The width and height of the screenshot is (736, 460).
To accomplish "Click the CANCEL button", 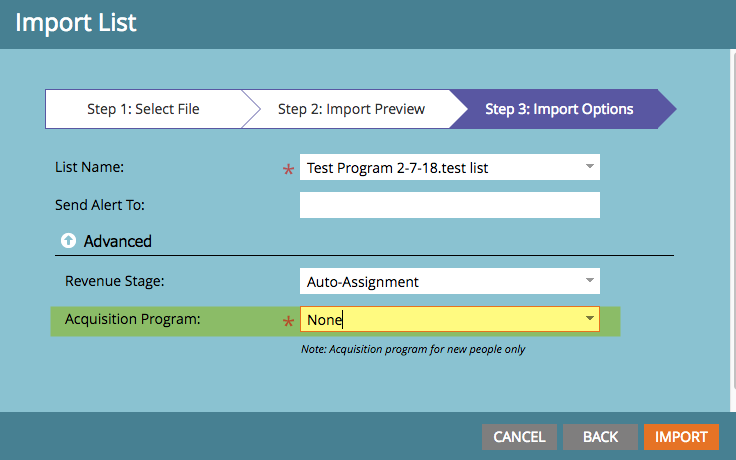I will pyautogui.click(x=519, y=437).
